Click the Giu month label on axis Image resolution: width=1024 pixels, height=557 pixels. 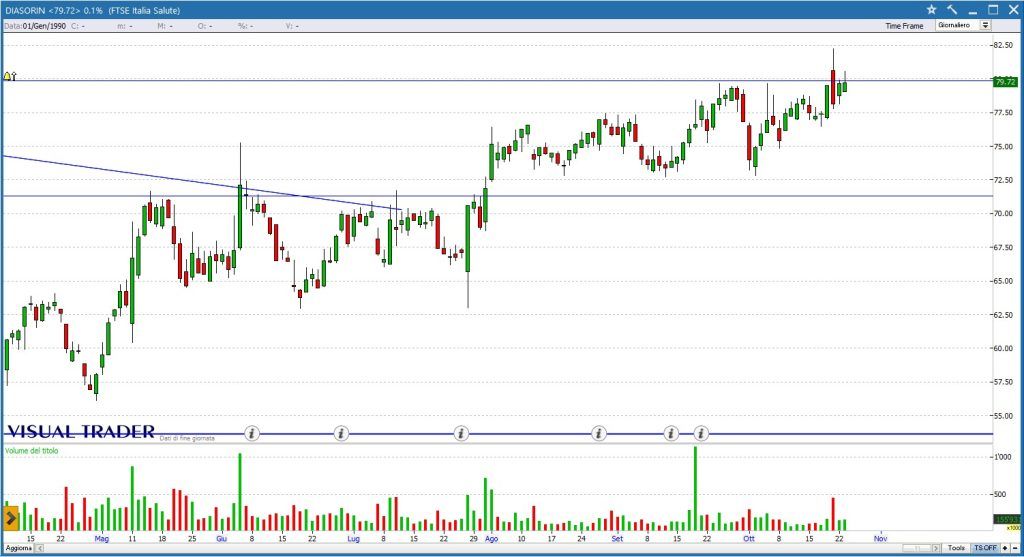[221, 539]
